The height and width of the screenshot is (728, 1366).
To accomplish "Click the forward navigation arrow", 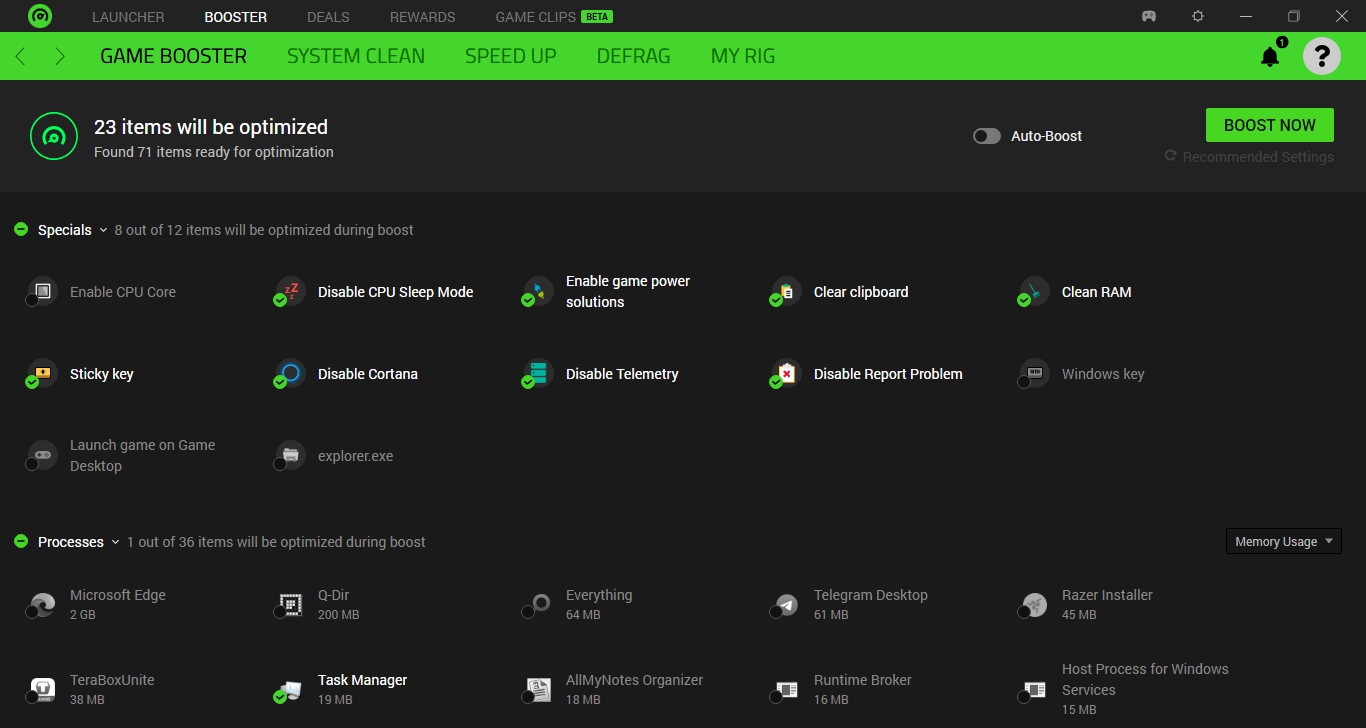I will (x=60, y=56).
